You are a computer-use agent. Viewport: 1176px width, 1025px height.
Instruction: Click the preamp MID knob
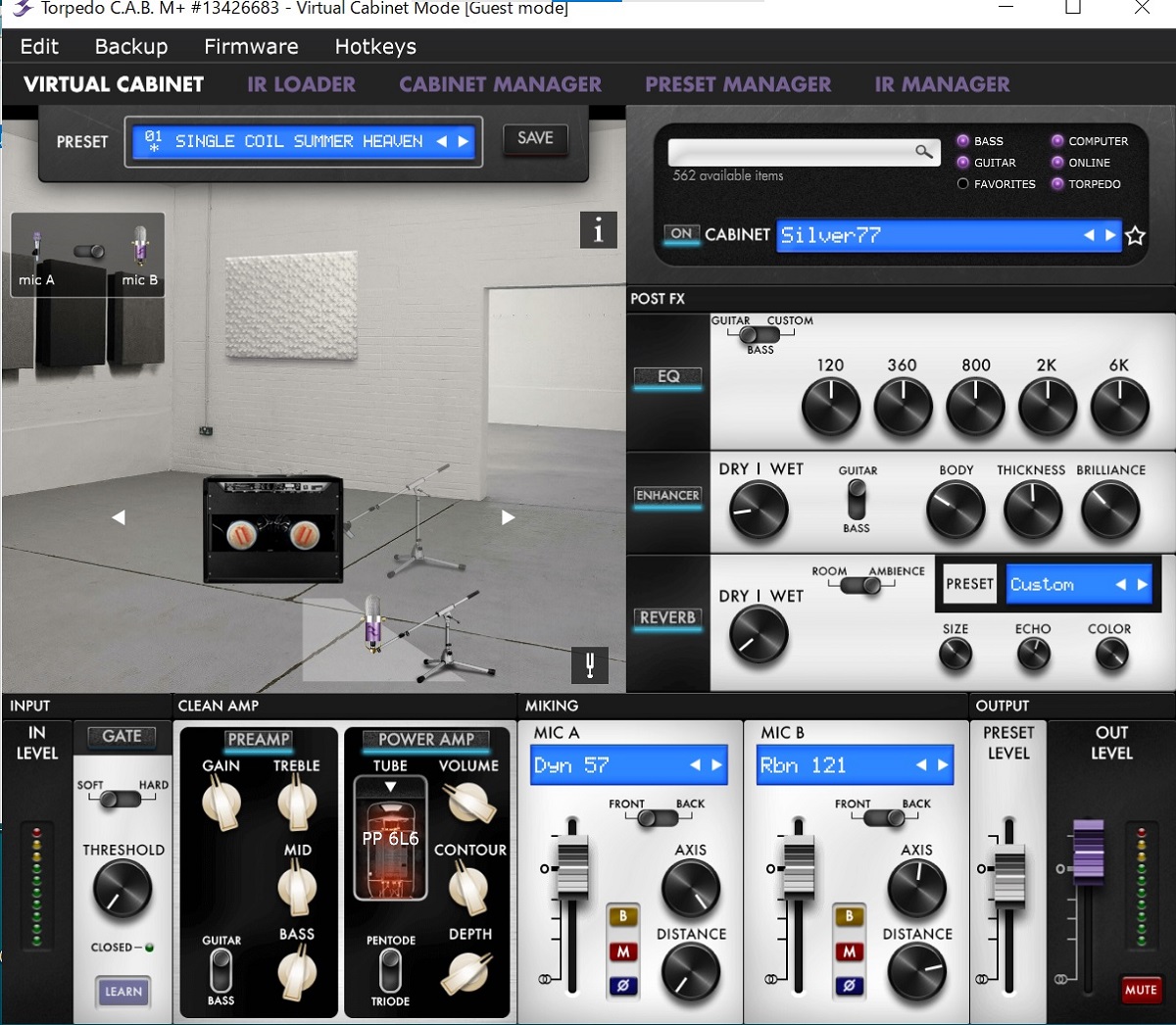[296, 887]
